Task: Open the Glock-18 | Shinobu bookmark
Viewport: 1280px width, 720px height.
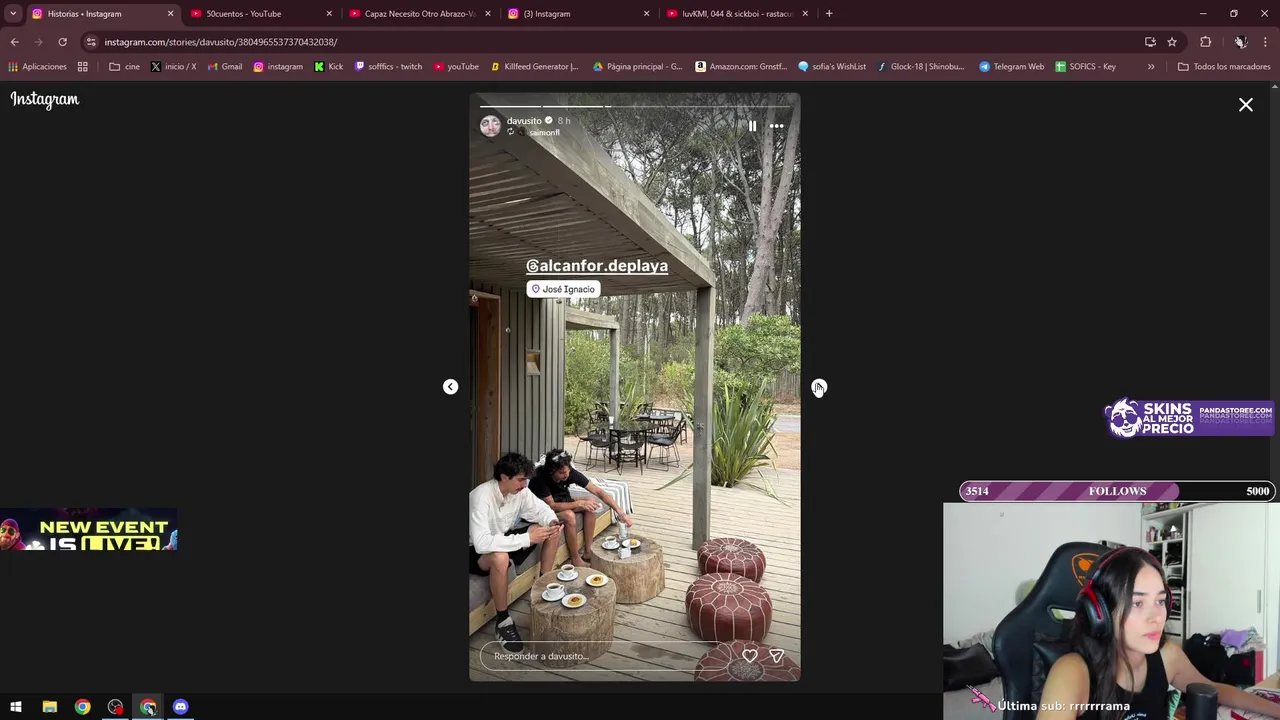Action: pos(921,67)
